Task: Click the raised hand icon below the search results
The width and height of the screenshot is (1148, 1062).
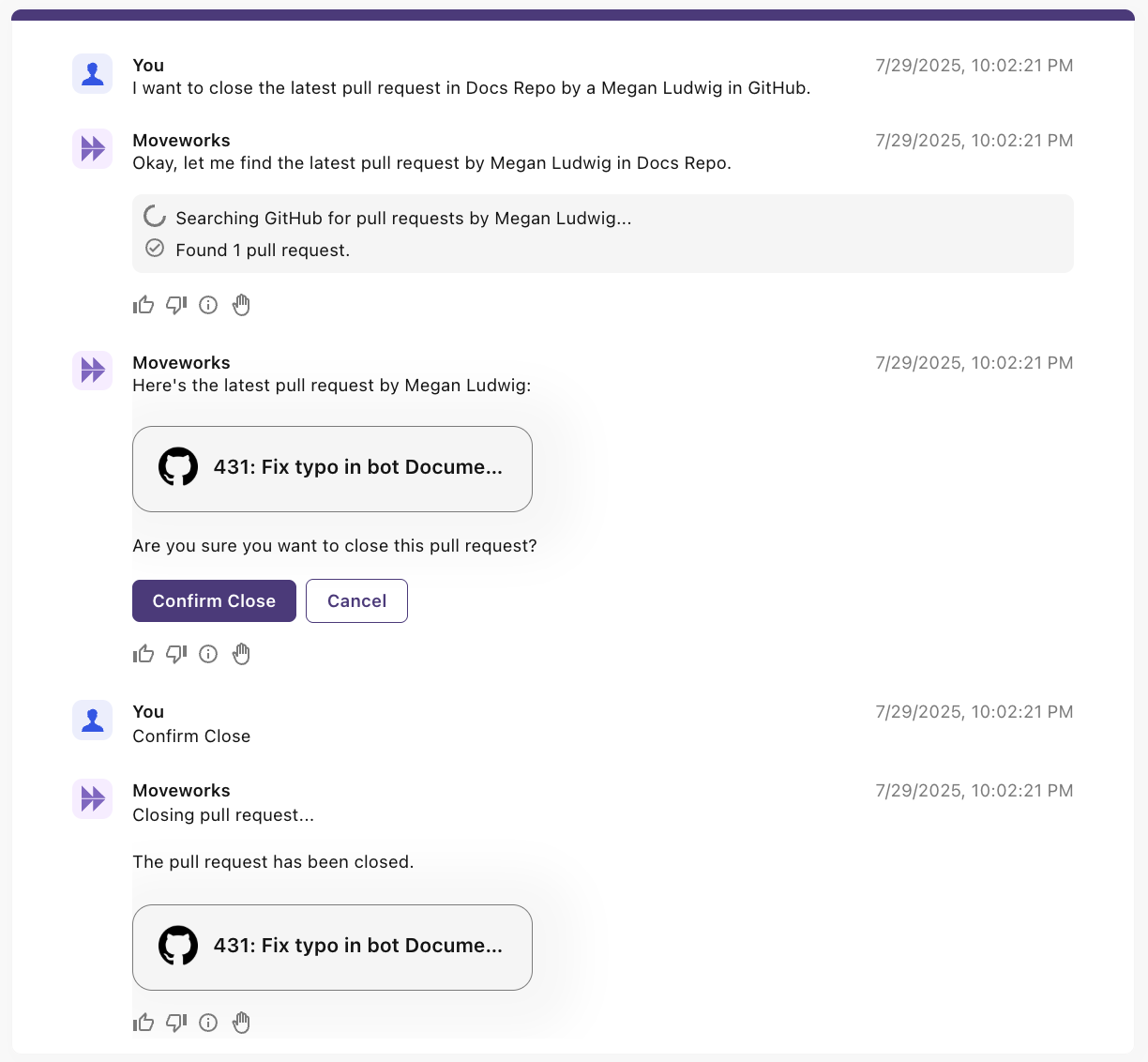Action: 241,305
